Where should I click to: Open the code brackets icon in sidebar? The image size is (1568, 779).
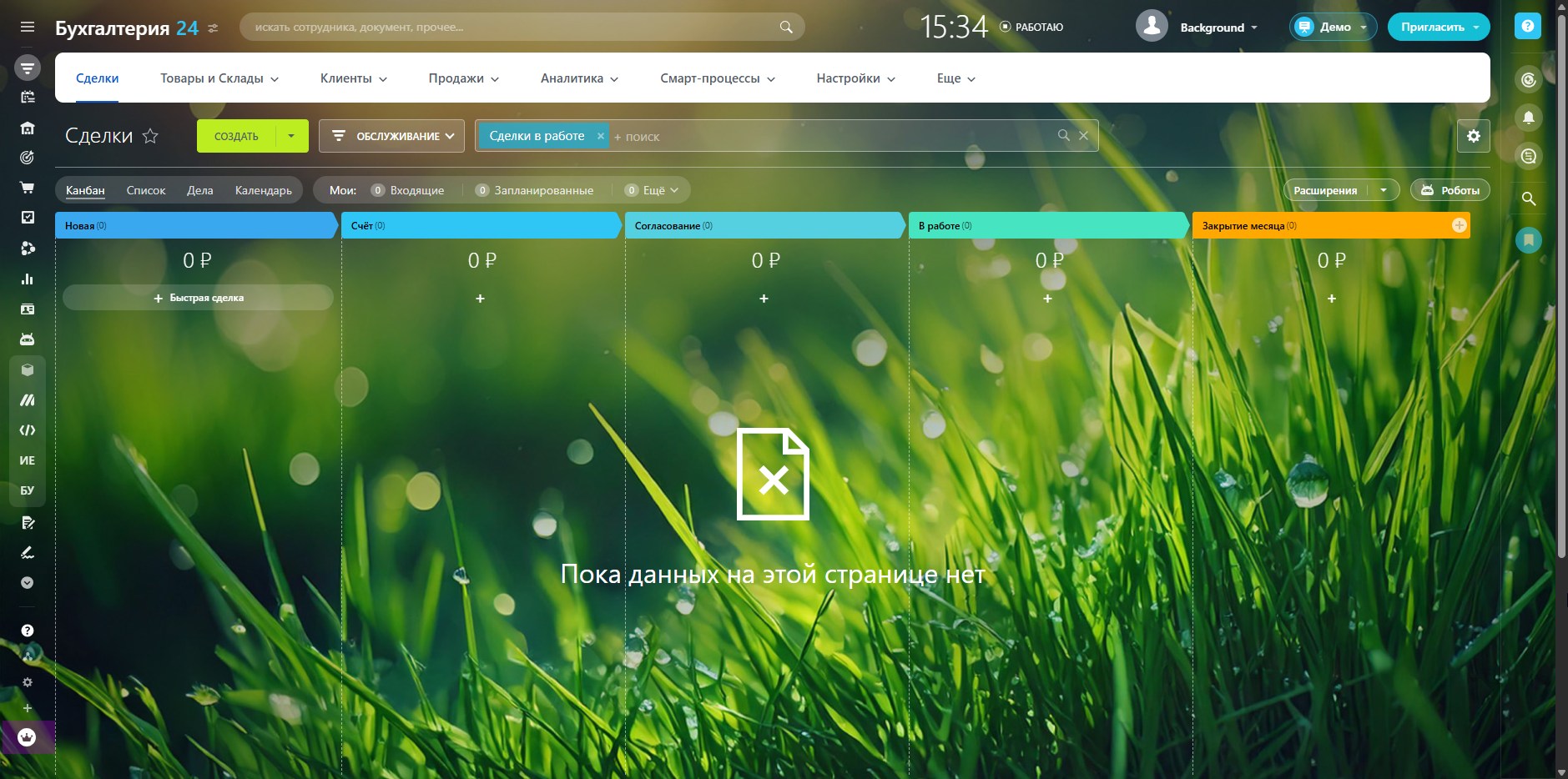point(28,430)
